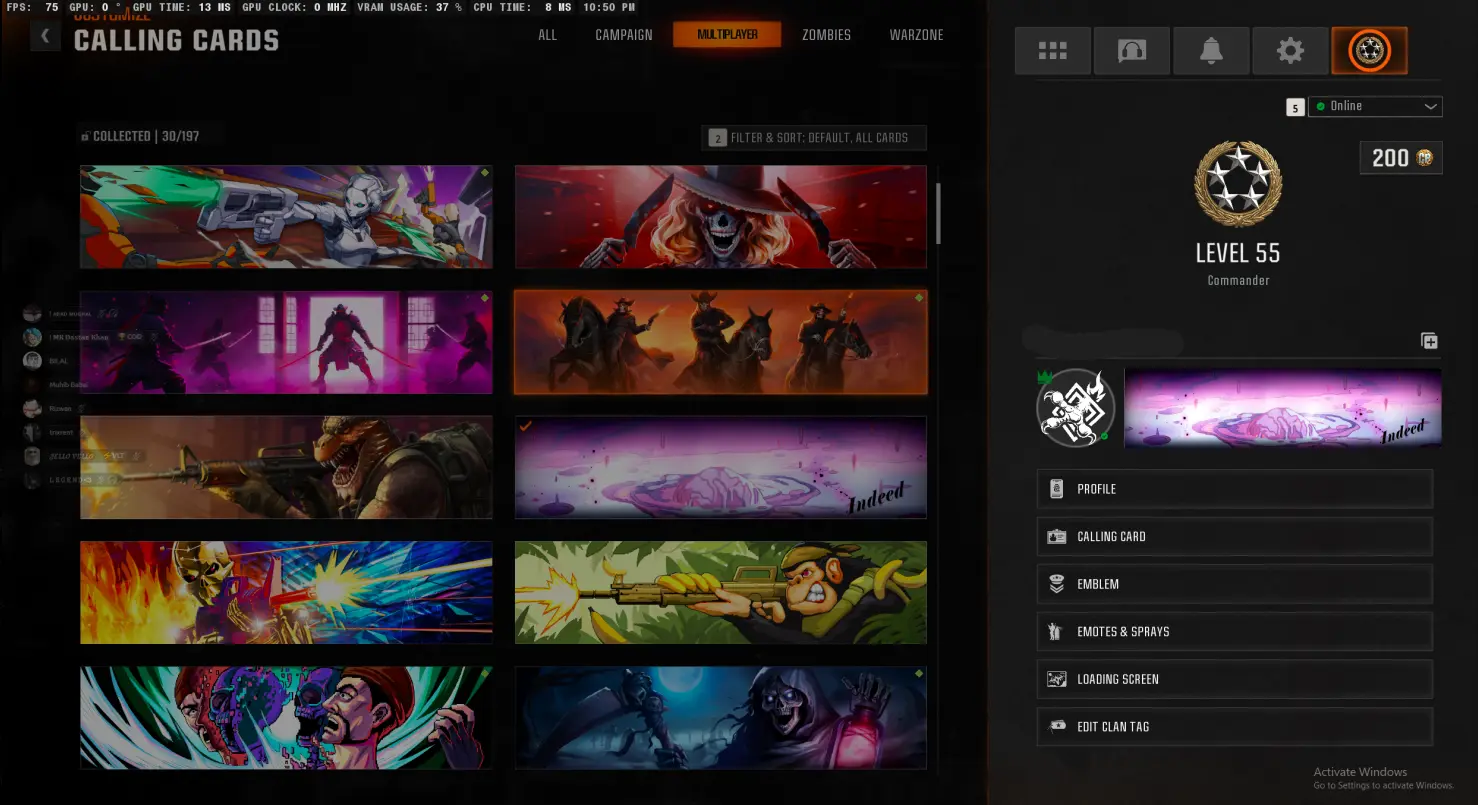Image resolution: width=1478 pixels, height=805 pixels.
Task: Click the player emblem with green crown
Action: pyautogui.click(x=1075, y=407)
